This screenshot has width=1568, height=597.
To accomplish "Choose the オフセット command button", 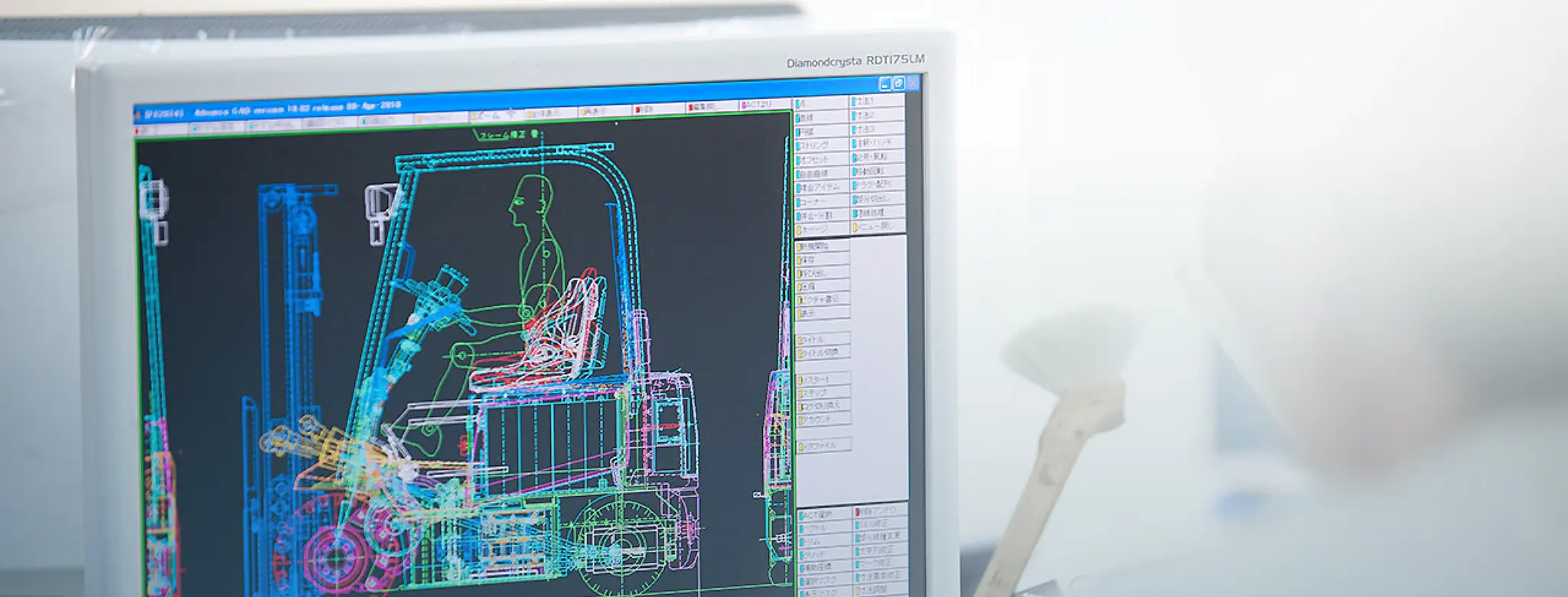I will coord(822,159).
